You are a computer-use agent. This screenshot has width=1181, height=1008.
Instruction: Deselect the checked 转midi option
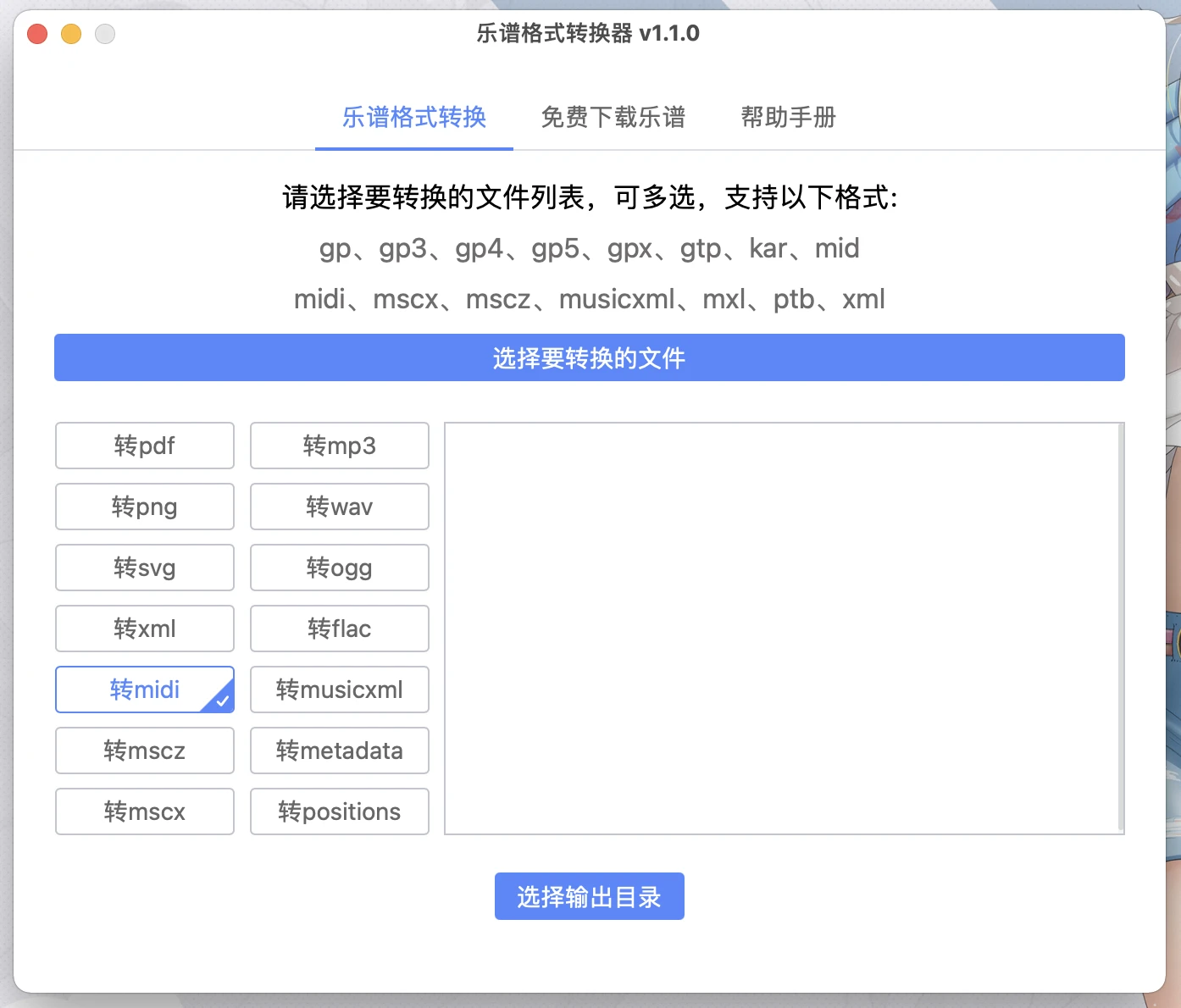point(145,690)
